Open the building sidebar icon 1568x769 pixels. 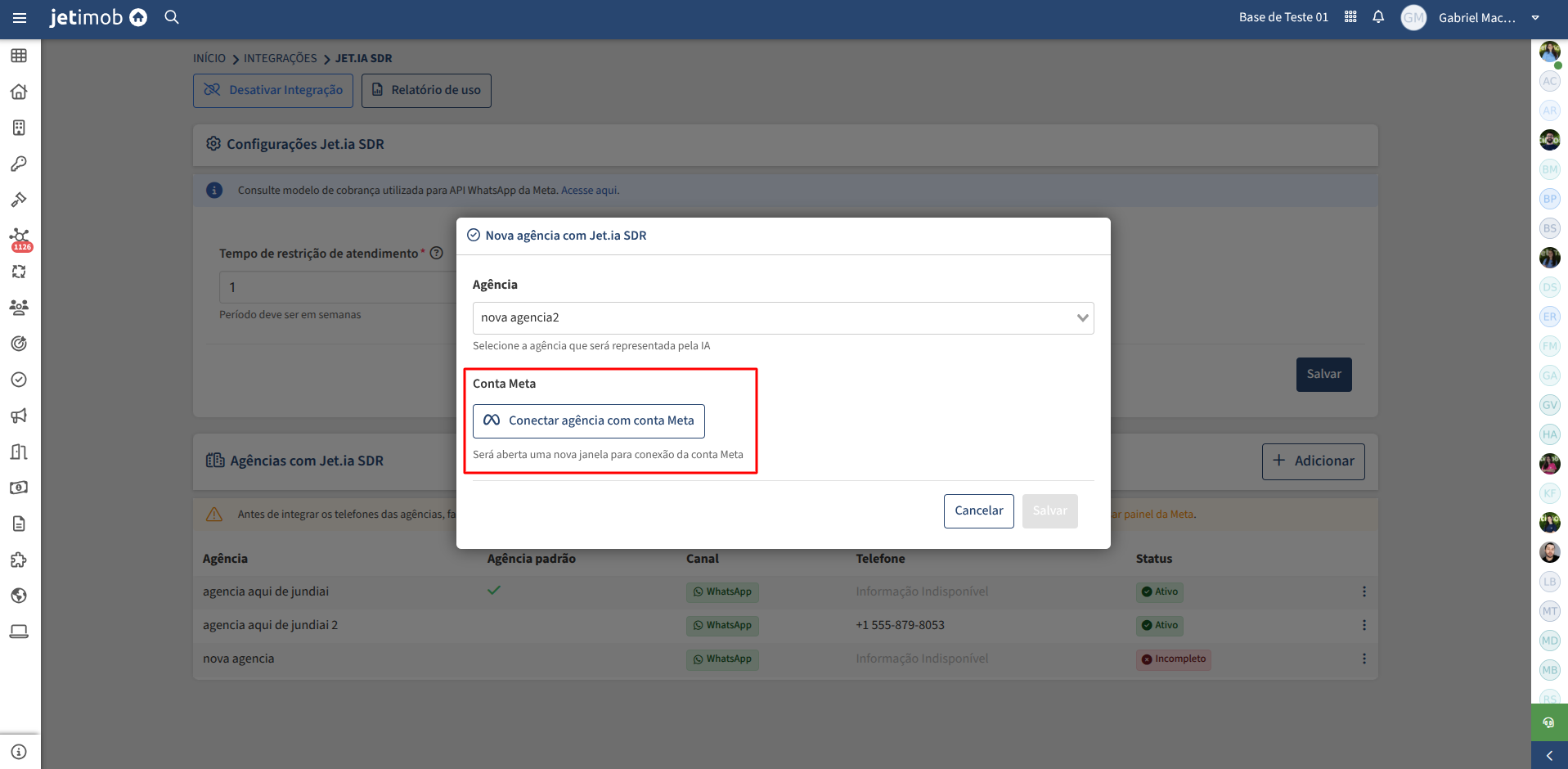(x=19, y=128)
